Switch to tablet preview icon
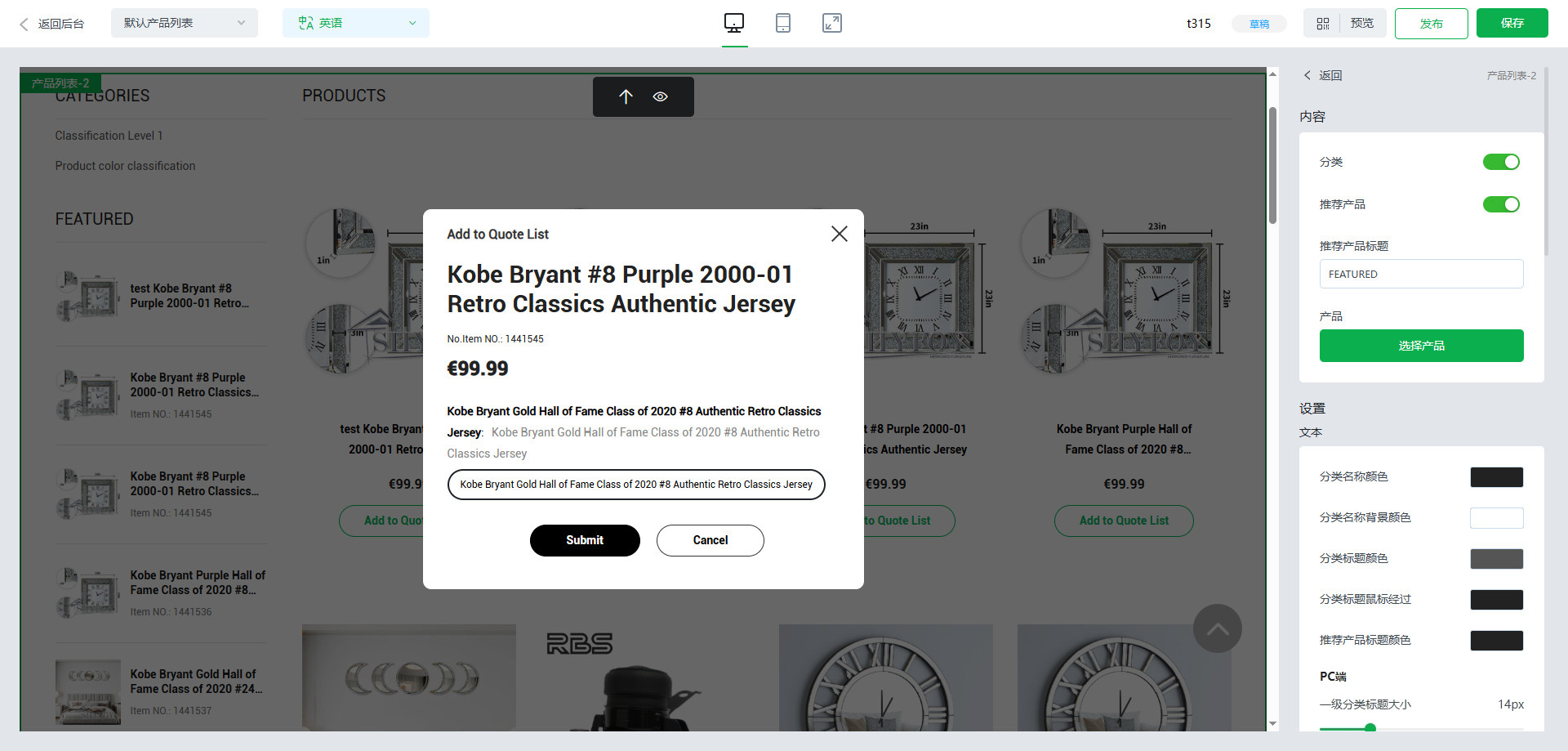1568x751 pixels. coord(783,23)
